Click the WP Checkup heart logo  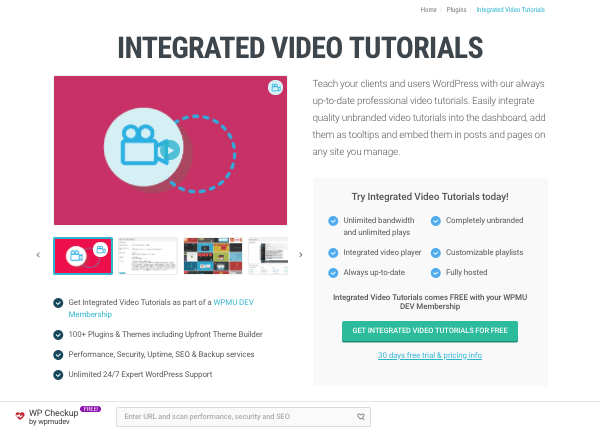20,416
